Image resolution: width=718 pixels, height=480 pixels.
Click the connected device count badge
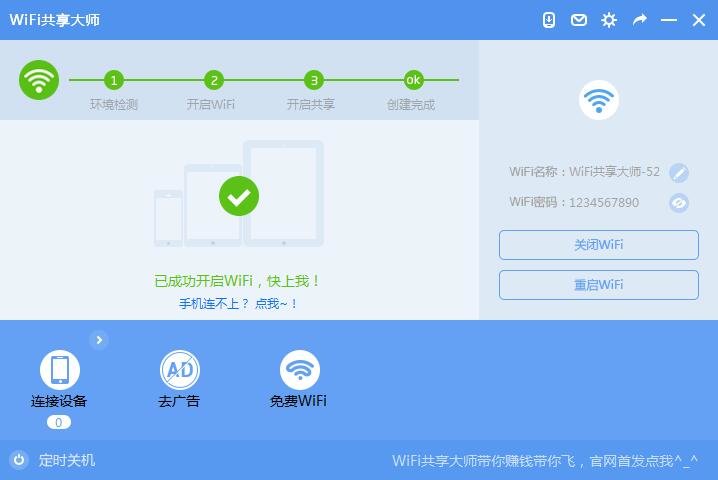(x=59, y=422)
